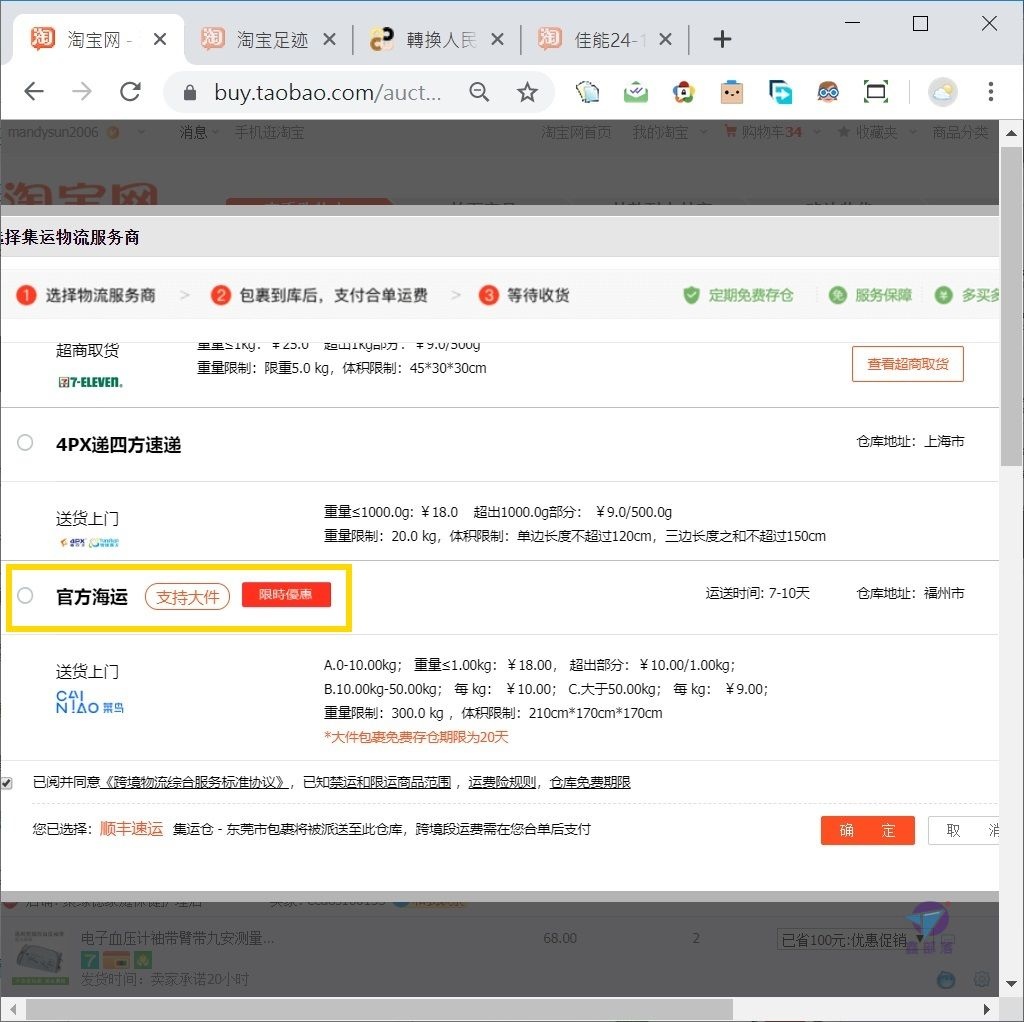
Task: Click 4PX递四方速递 carrier name
Action: coord(118,445)
